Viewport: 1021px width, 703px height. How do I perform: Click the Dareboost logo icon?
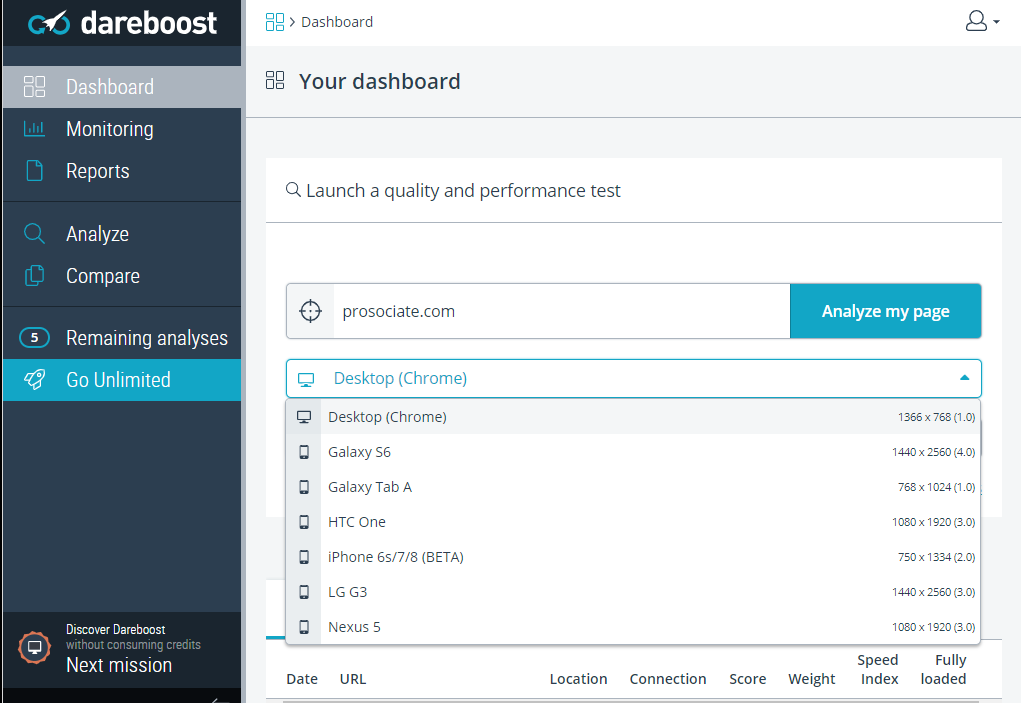click(x=48, y=22)
